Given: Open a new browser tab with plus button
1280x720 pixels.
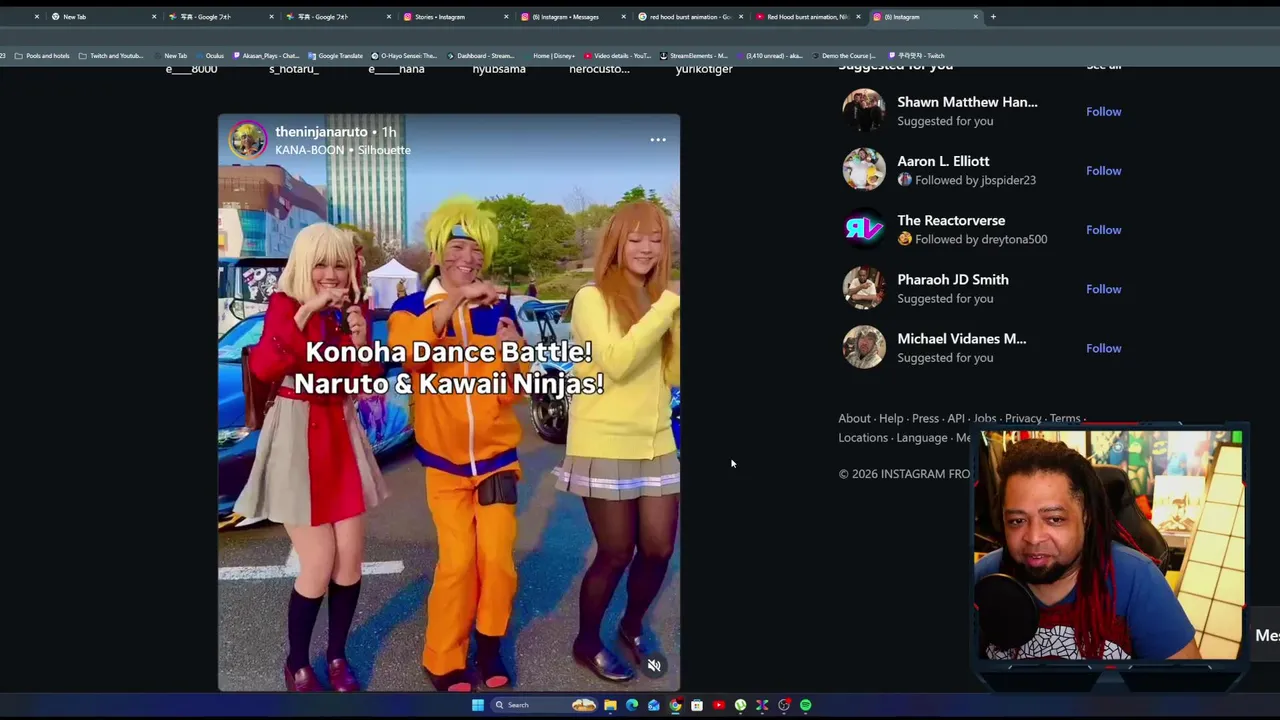Looking at the screenshot, I should click(x=993, y=16).
